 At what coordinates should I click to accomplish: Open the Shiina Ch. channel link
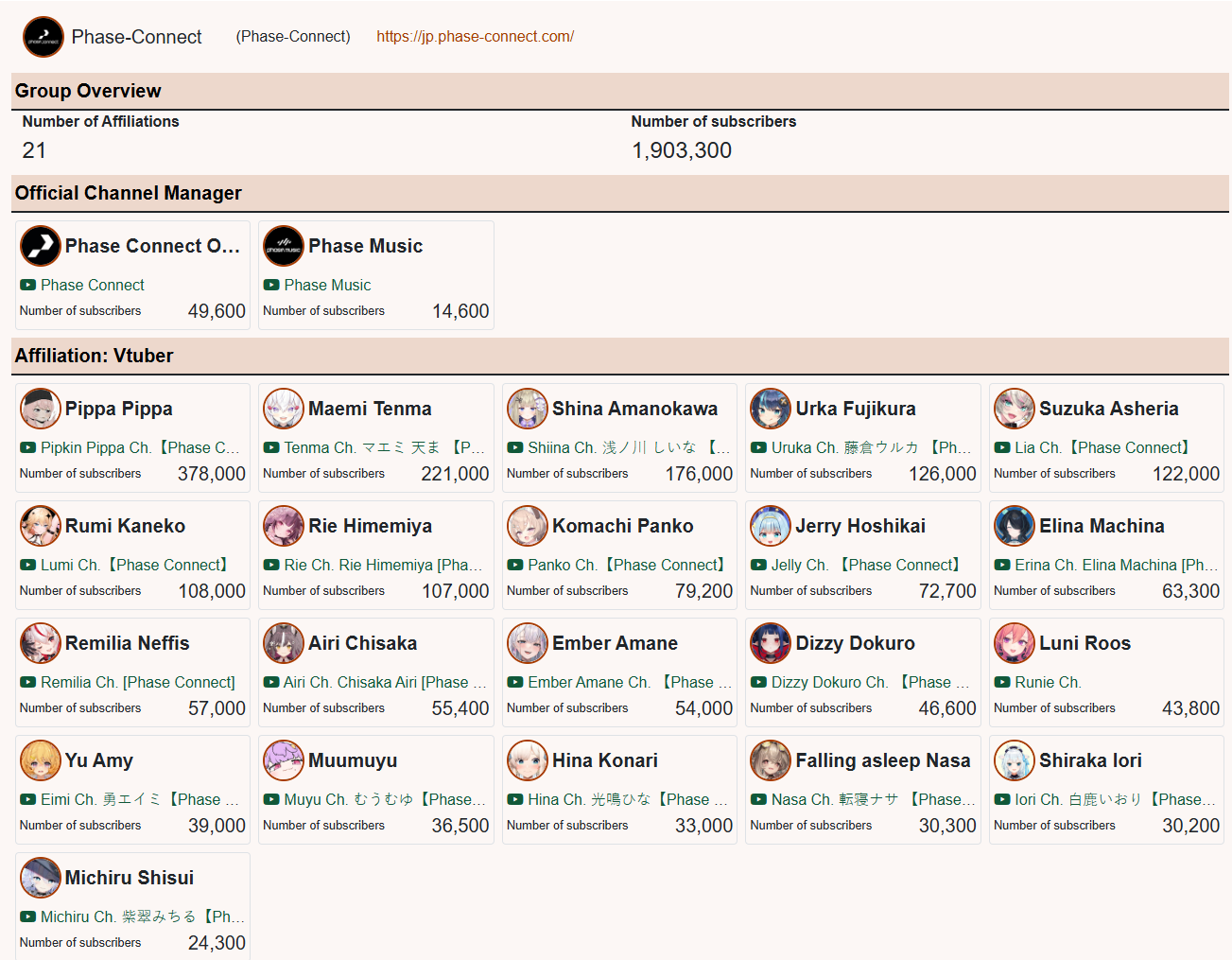629,447
